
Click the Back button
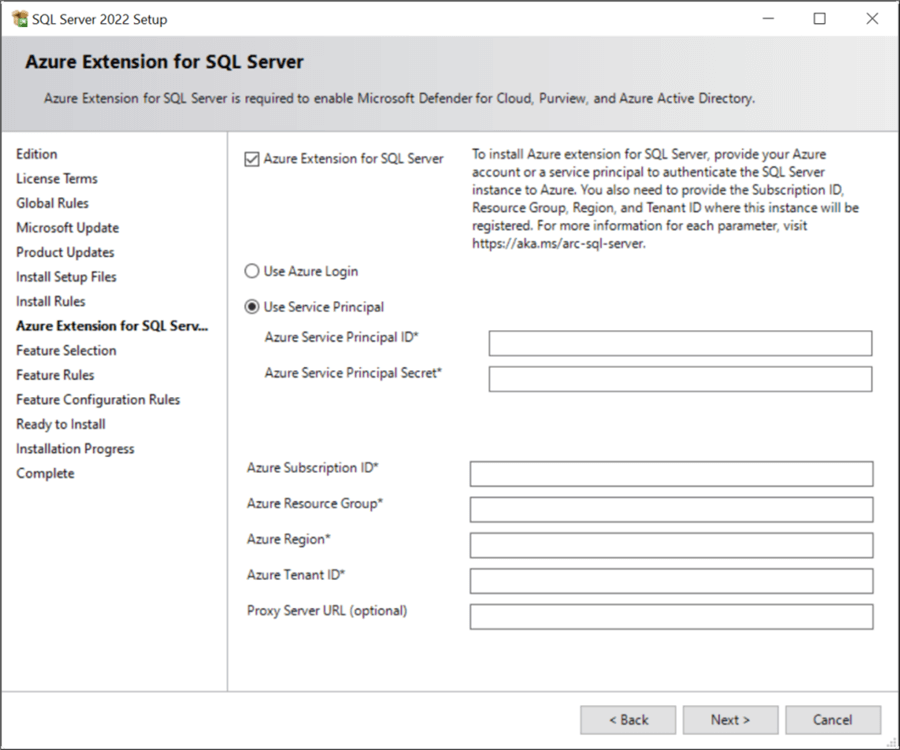tap(627, 720)
